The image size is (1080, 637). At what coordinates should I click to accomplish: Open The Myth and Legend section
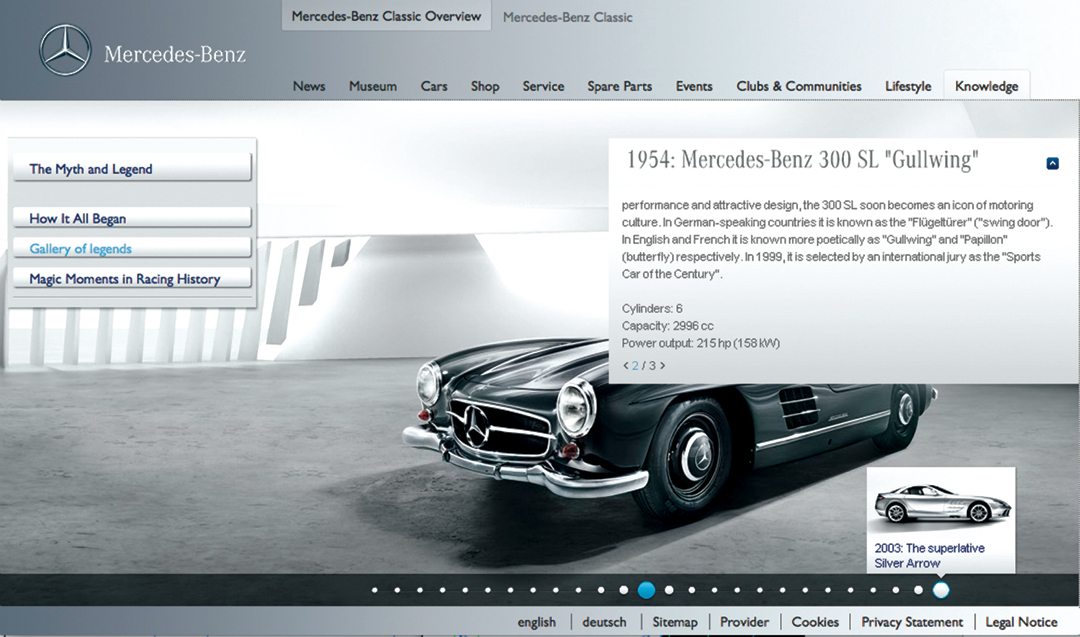[132, 168]
